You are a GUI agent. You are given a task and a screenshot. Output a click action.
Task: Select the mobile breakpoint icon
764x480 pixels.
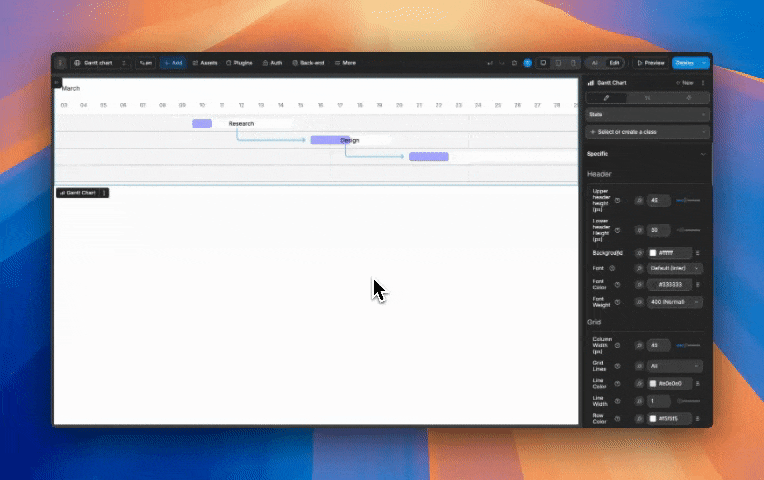(573, 63)
